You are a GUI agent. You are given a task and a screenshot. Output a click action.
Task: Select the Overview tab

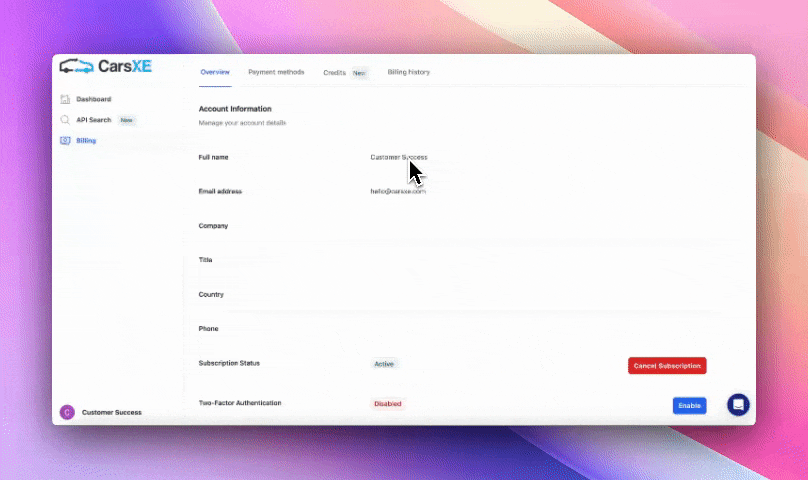click(x=215, y=73)
